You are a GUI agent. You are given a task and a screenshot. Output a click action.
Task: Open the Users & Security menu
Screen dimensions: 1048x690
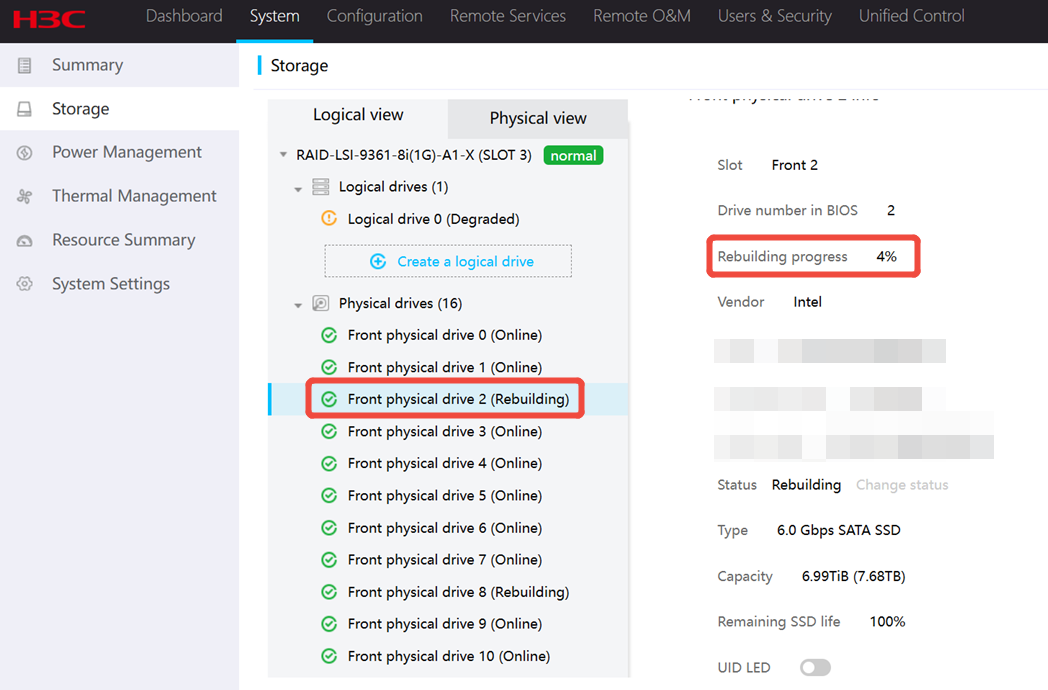tap(774, 16)
